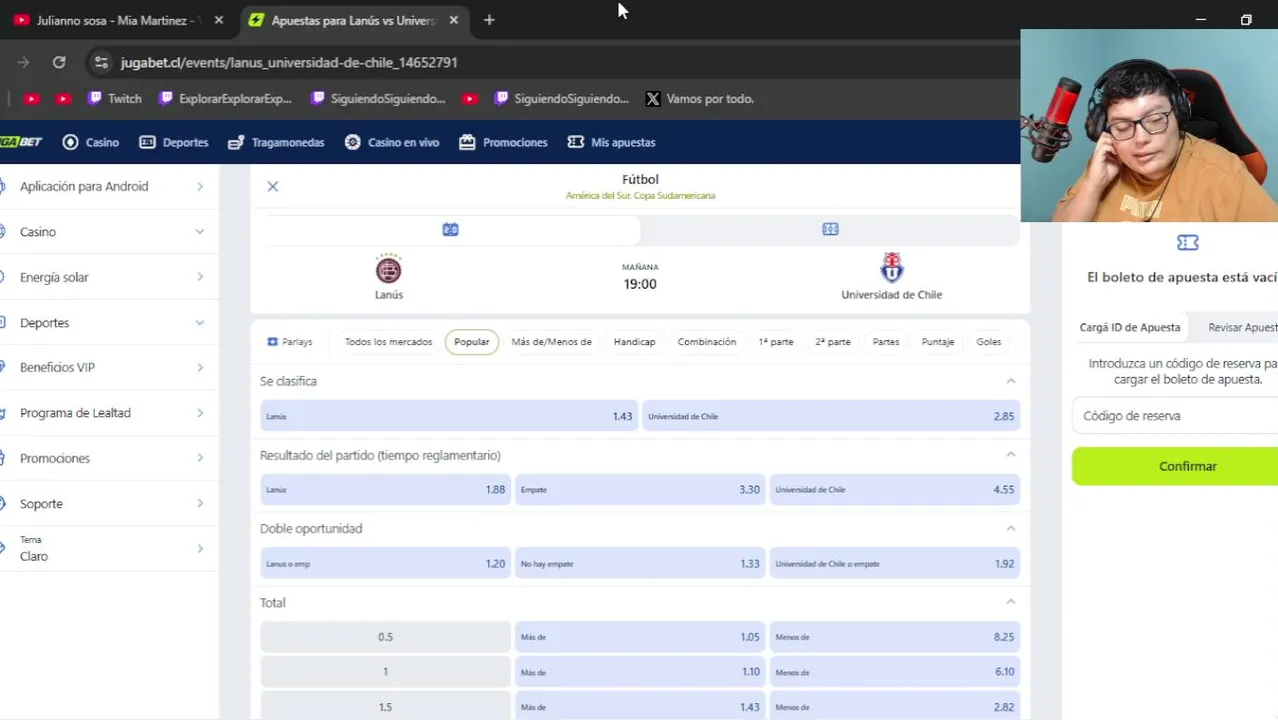
Task: Select the Puntaje market filter
Action: click(x=937, y=342)
